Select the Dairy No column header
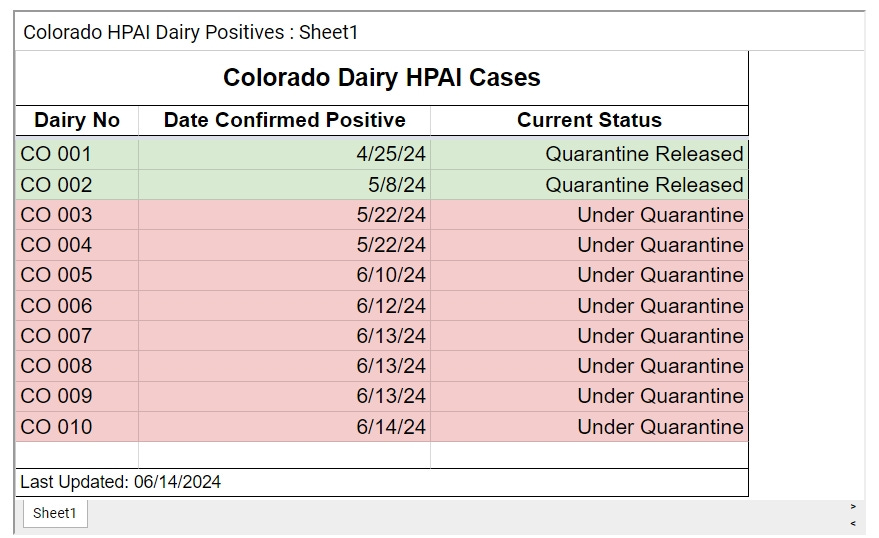 click(x=77, y=120)
